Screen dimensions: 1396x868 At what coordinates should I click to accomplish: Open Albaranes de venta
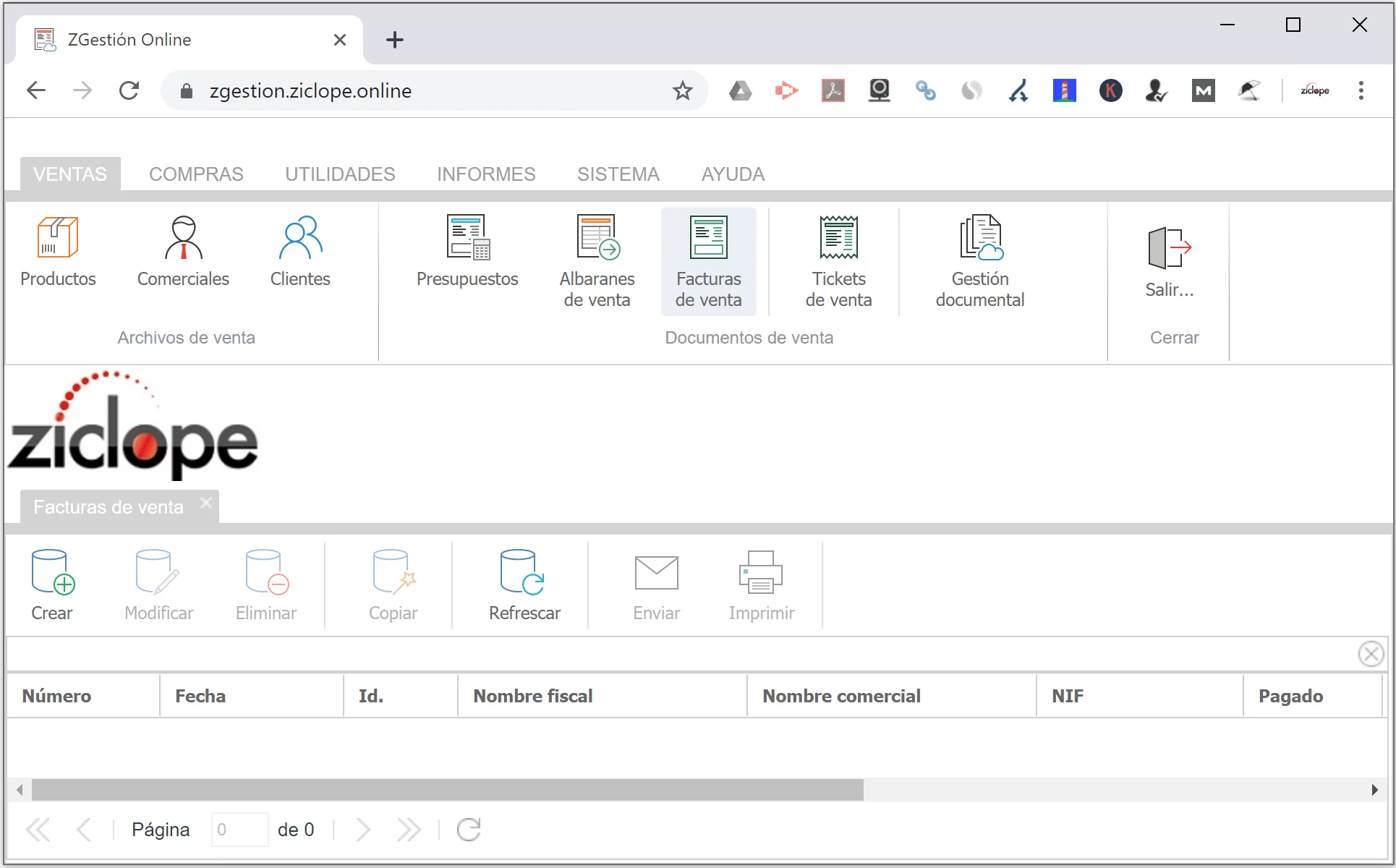coord(597,261)
